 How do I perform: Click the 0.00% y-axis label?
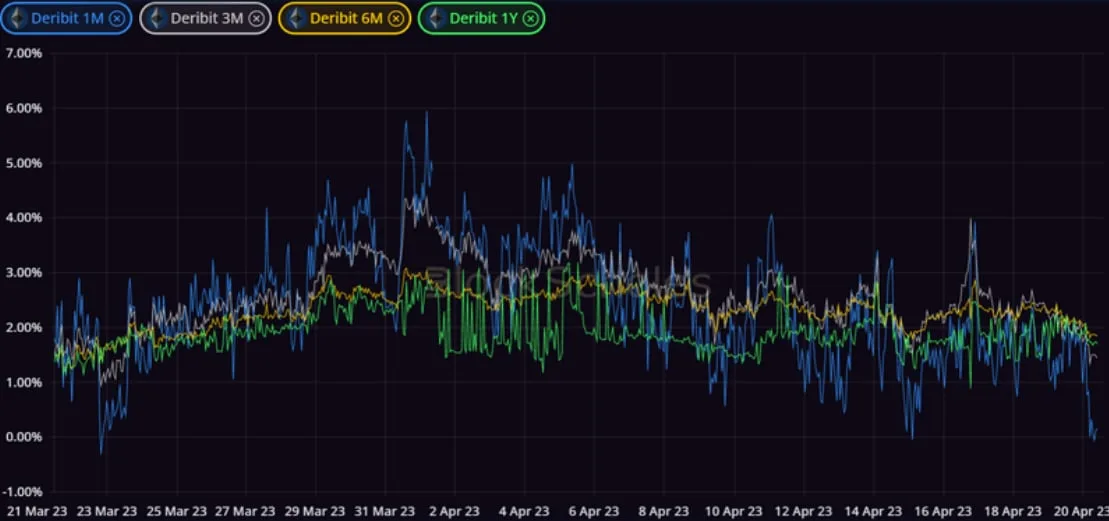(23, 437)
